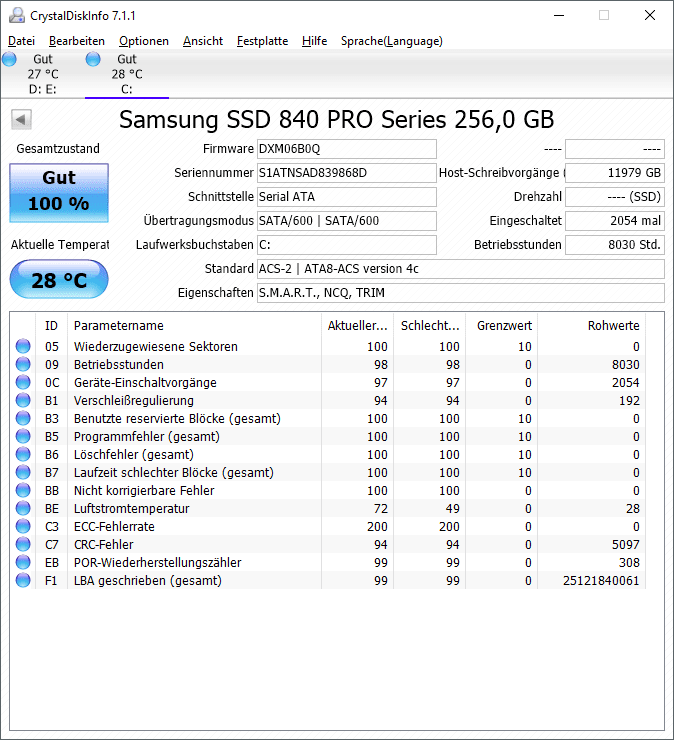The width and height of the screenshot is (674, 740).
Task: Select the 'Verschleißregulierung' parameter name
Action: click(134, 401)
